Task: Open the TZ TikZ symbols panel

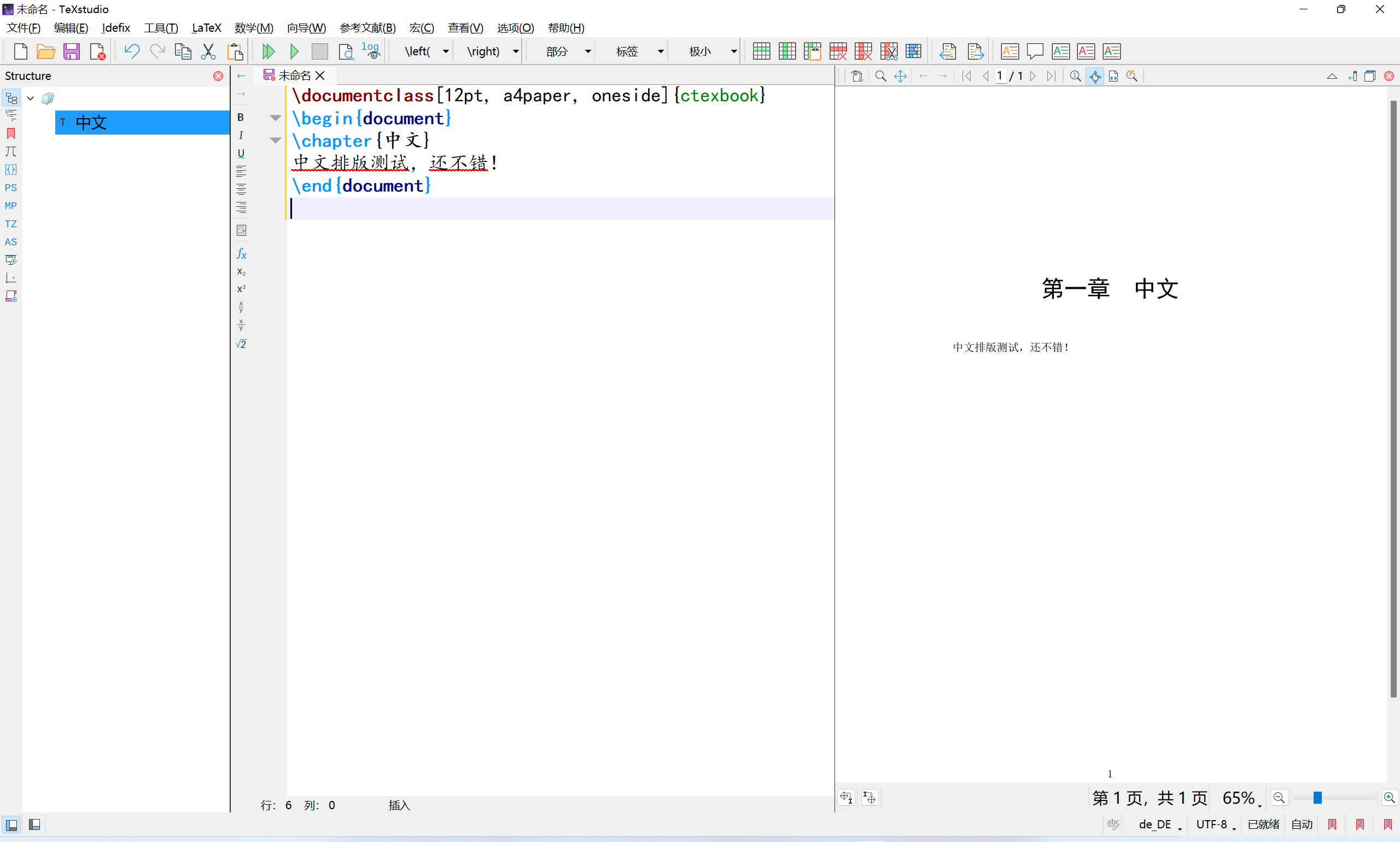Action: coord(11,224)
